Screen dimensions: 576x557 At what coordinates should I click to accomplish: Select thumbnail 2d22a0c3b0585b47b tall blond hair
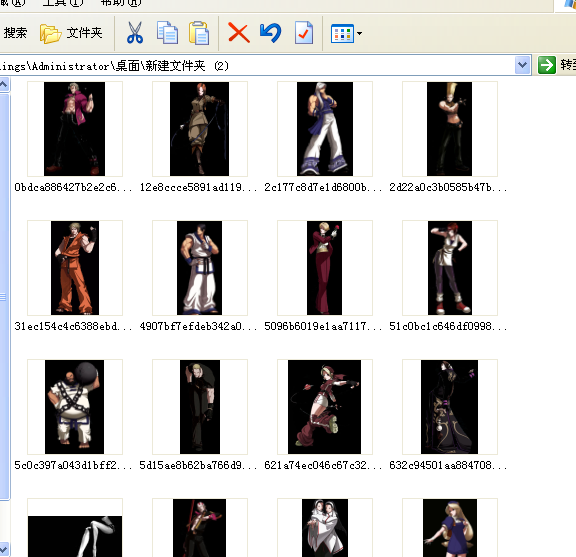[x=450, y=129]
